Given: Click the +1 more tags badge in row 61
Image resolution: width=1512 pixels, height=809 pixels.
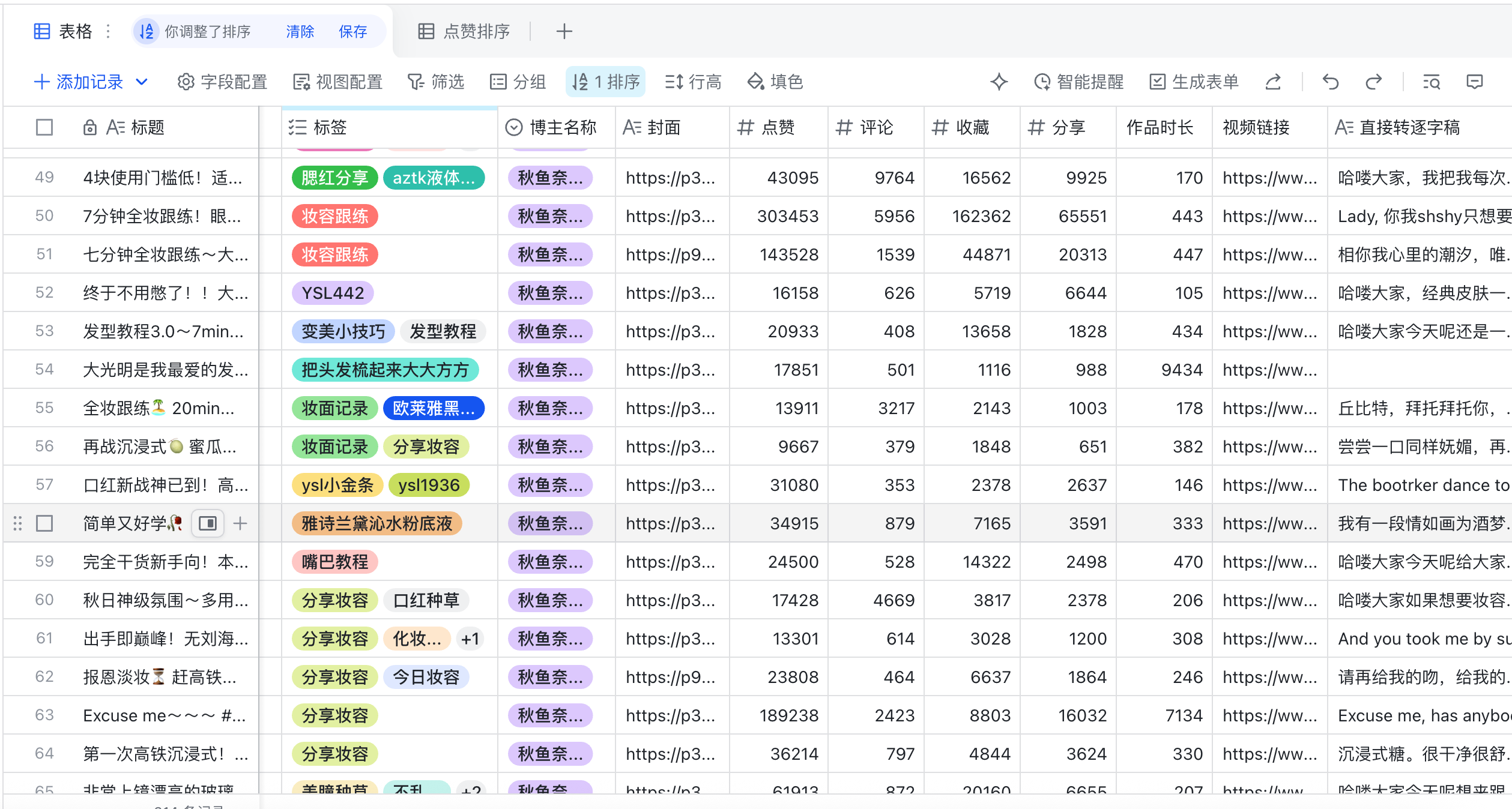Looking at the screenshot, I should 470,639.
